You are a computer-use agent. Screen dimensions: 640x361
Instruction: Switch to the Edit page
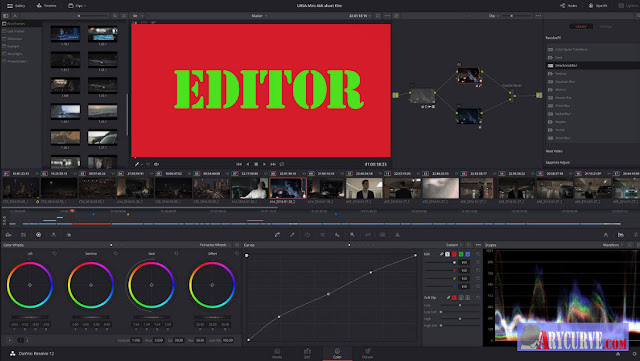click(x=307, y=354)
